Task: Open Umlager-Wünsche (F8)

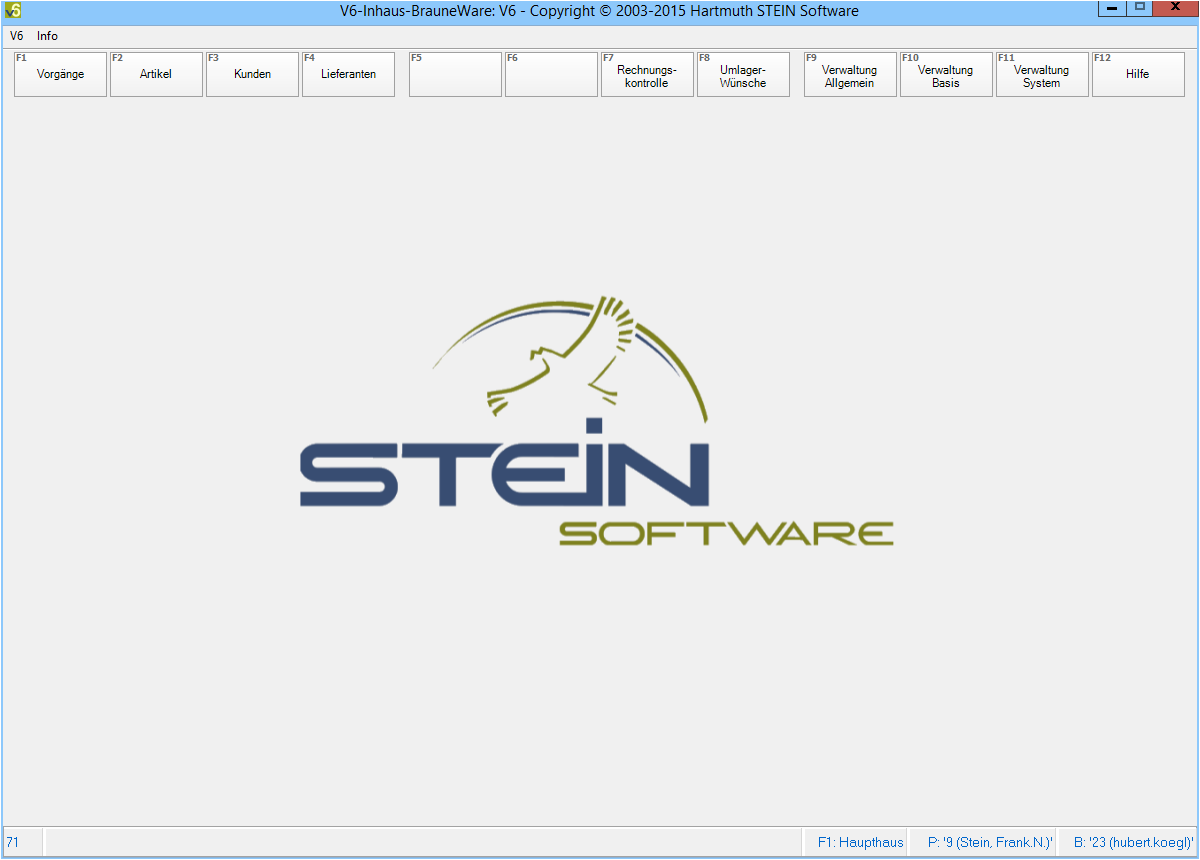Action: click(743, 75)
